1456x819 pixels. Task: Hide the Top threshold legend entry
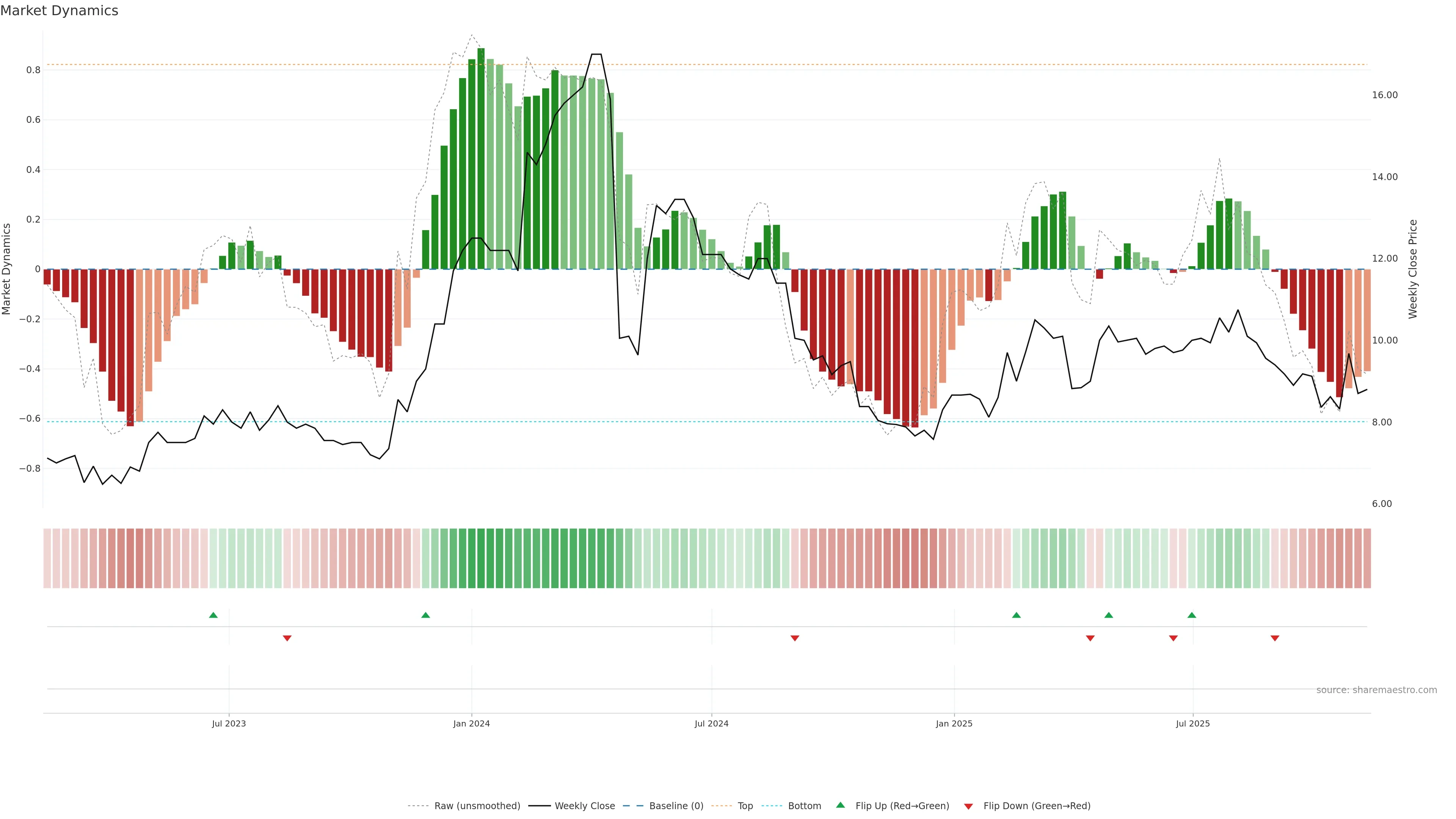pos(745,806)
